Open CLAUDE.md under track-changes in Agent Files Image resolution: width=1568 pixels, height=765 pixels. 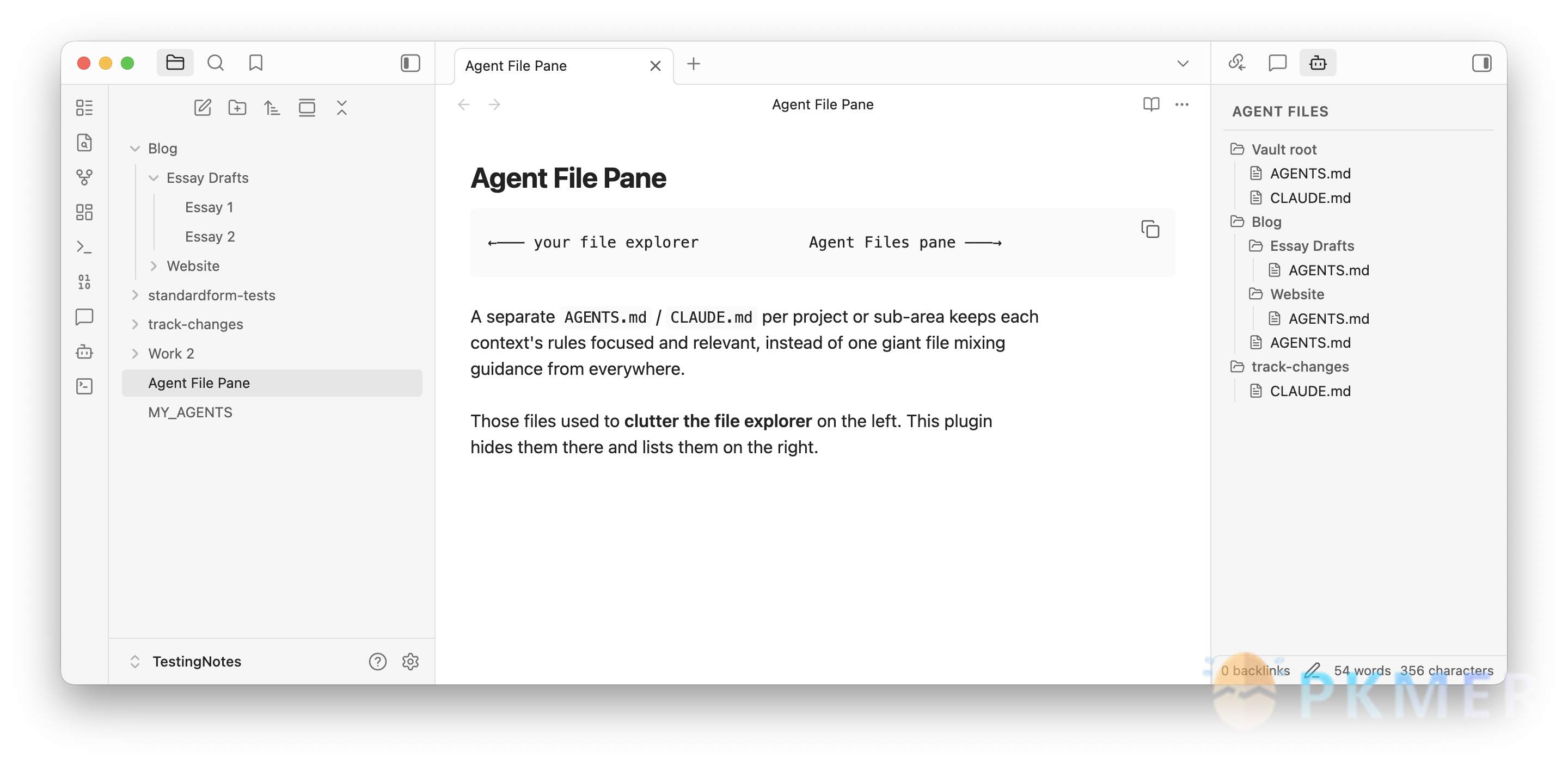[1309, 391]
